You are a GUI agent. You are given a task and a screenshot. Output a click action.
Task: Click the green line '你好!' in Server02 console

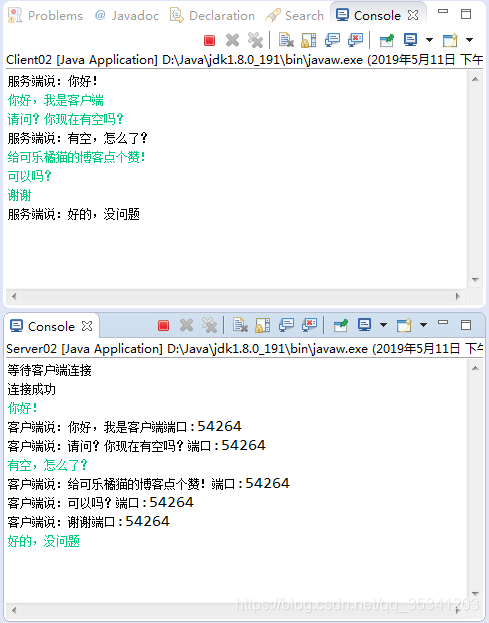pos(23,408)
